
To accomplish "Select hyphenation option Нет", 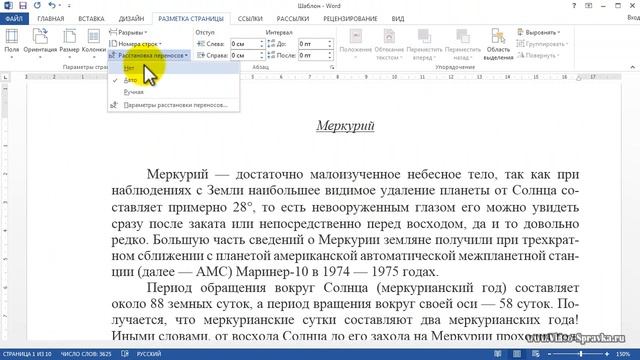I will 173,68.
